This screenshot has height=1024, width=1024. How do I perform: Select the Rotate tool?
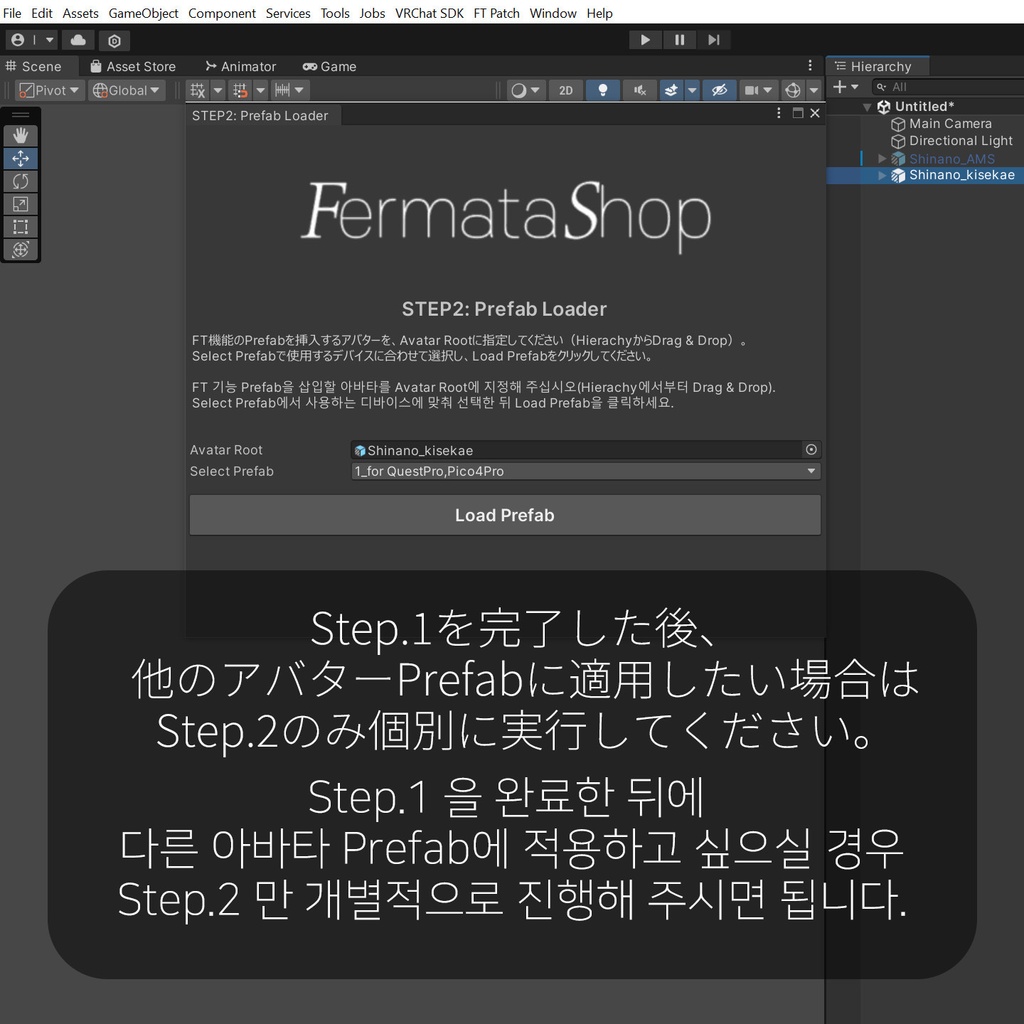pyautogui.click(x=20, y=181)
